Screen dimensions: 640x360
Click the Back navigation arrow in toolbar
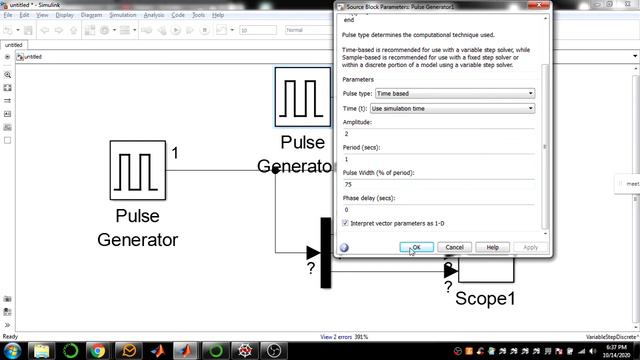tap(44, 30)
